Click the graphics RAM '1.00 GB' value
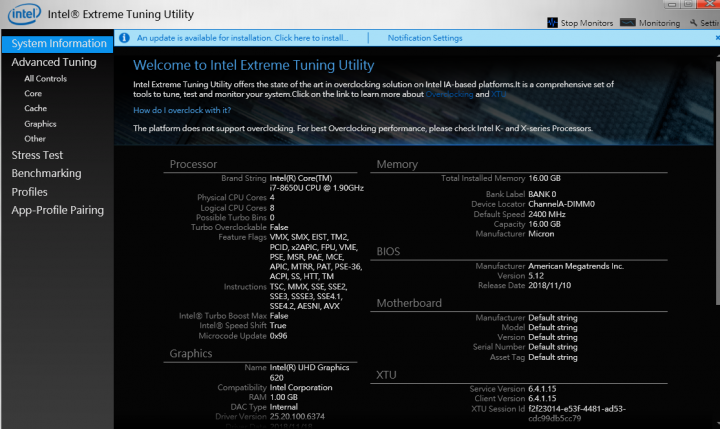This screenshot has height=429, width=720. [x=283, y=397]
